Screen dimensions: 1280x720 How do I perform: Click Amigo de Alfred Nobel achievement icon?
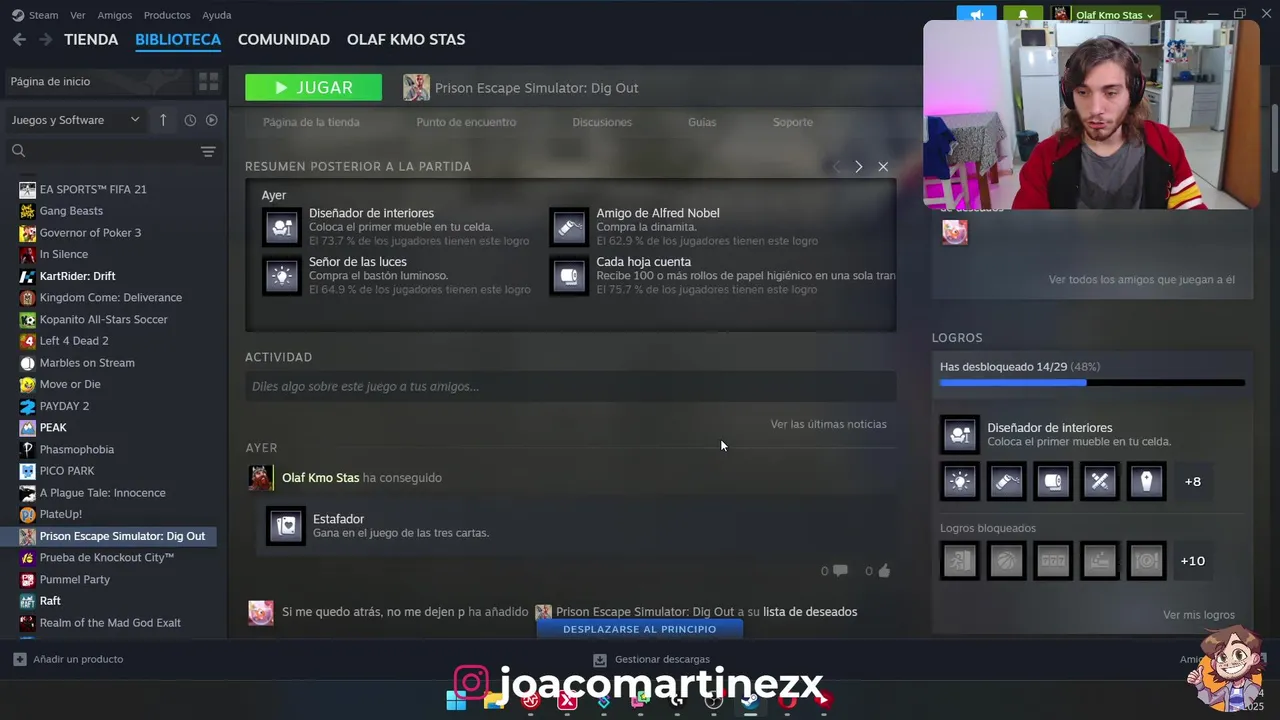tap(569, 227)
